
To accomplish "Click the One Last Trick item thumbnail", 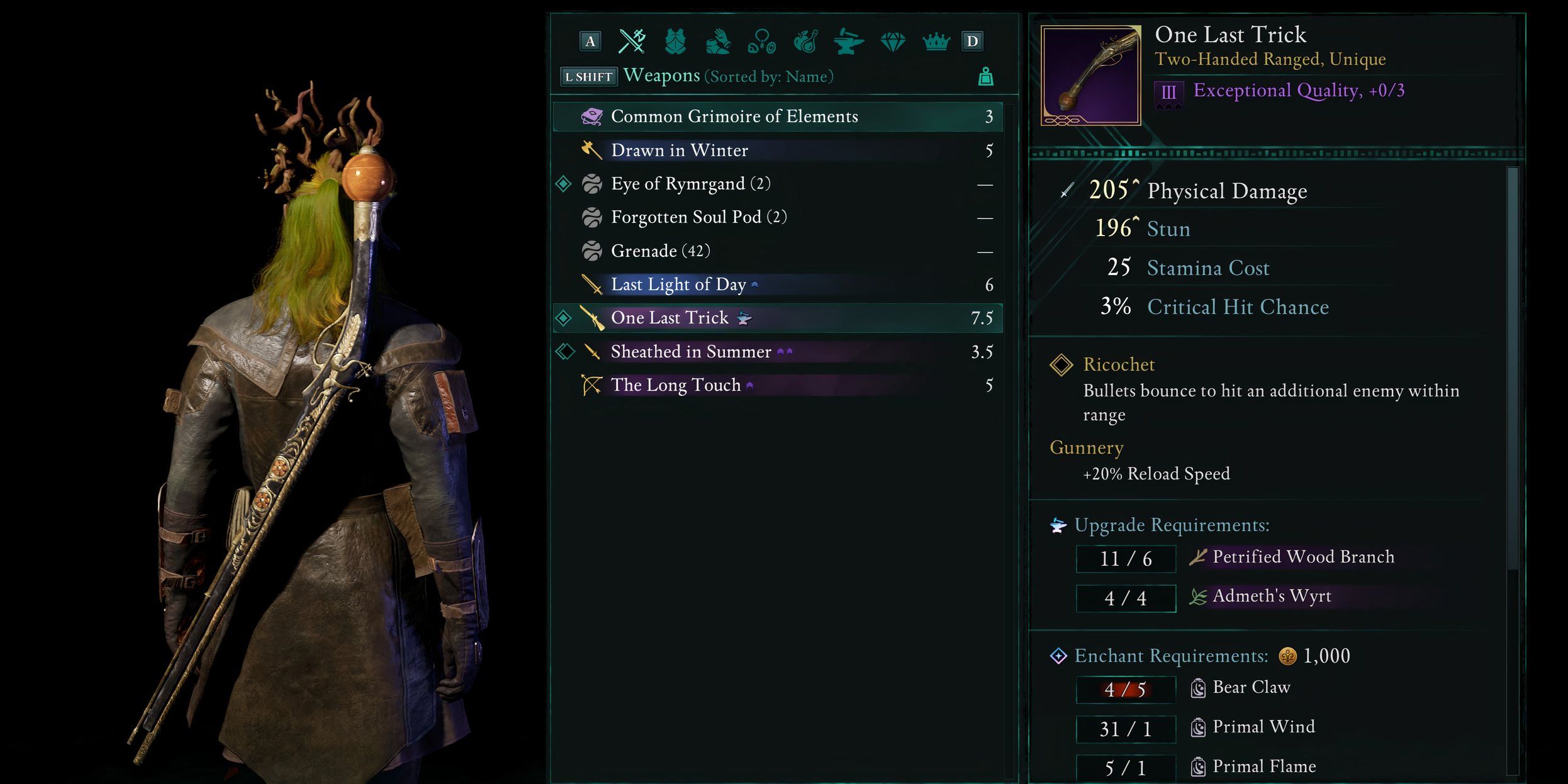I will pyautogui.click(x=1090, y=76).
